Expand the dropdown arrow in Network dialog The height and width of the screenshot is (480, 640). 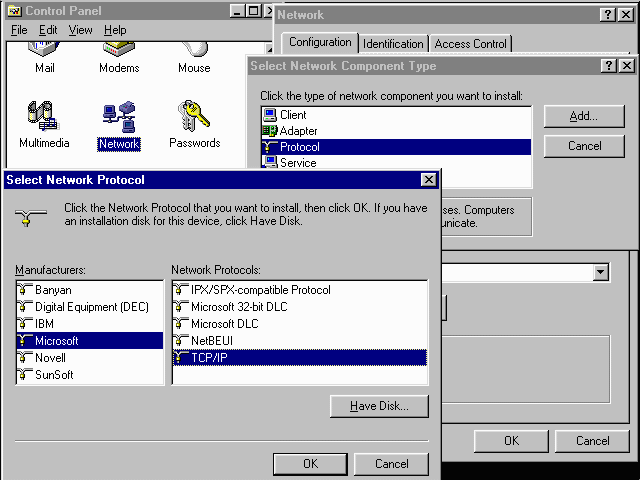click(600, 273)
